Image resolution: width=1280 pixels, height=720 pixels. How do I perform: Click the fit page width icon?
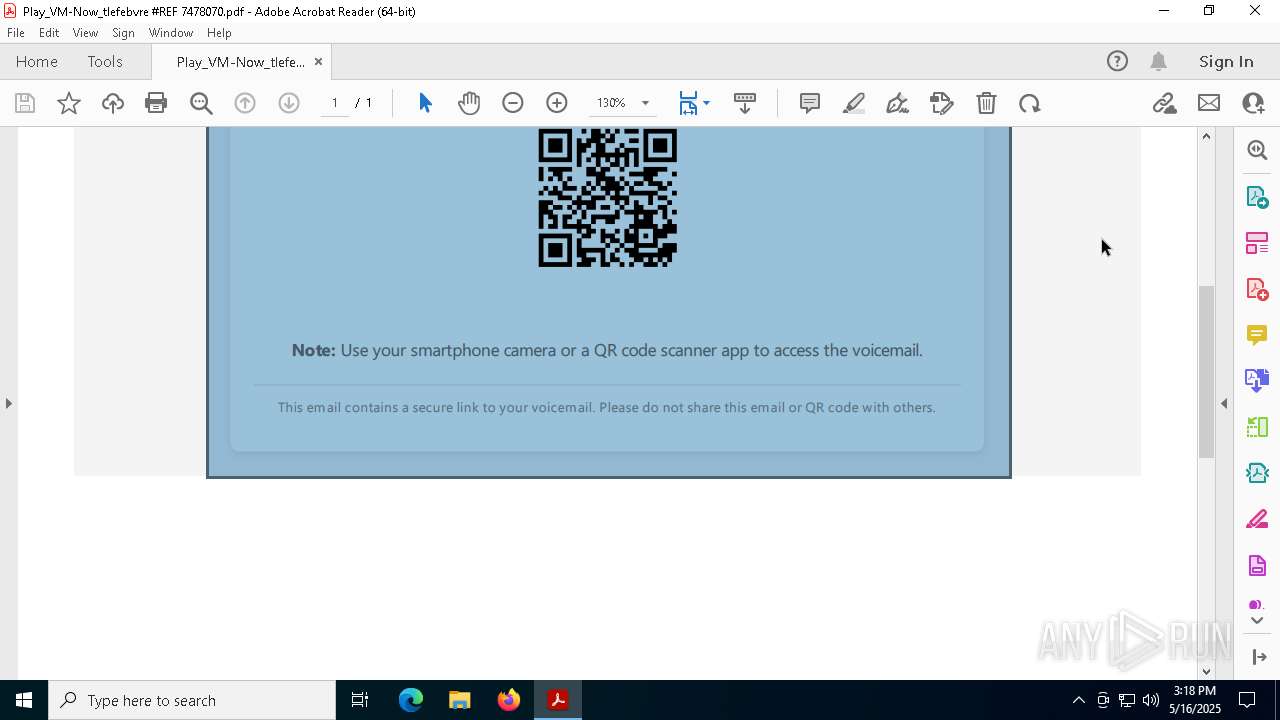688,103
